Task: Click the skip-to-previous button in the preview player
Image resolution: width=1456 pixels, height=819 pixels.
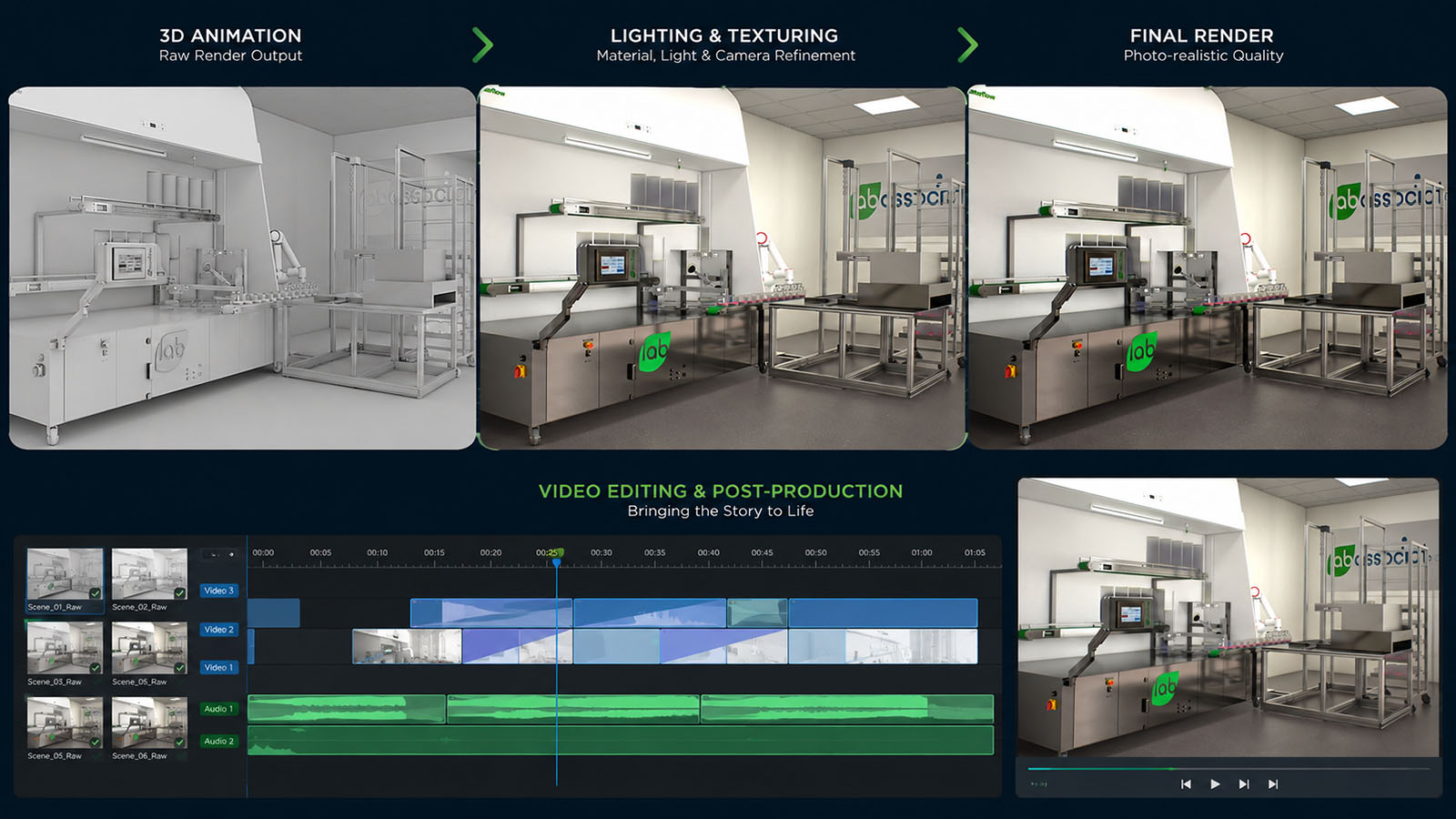Action: pyautogui.click(x=1186, y=784)
